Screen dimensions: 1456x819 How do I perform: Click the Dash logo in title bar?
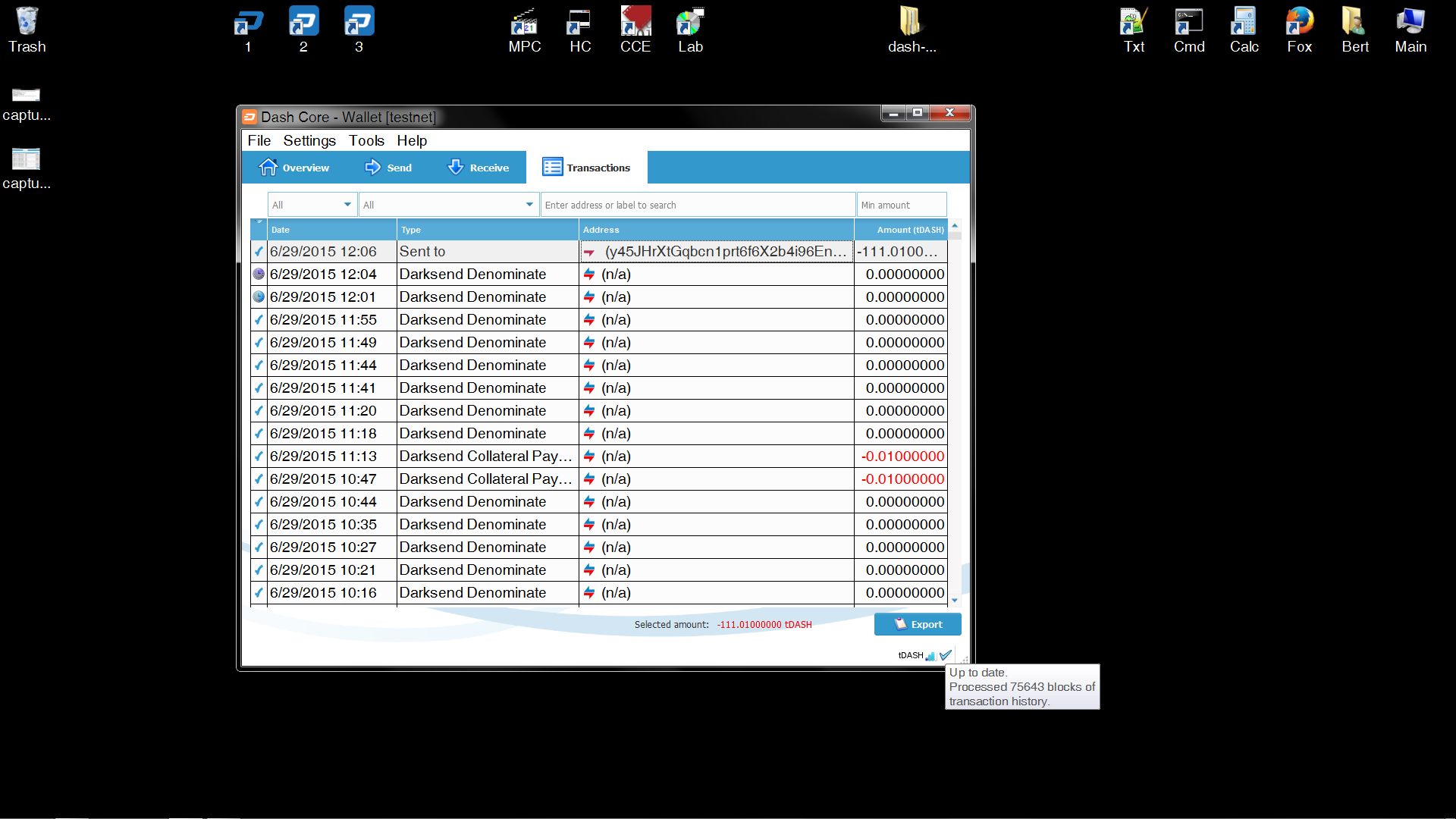pyautogui.click(x=249, y=117)
